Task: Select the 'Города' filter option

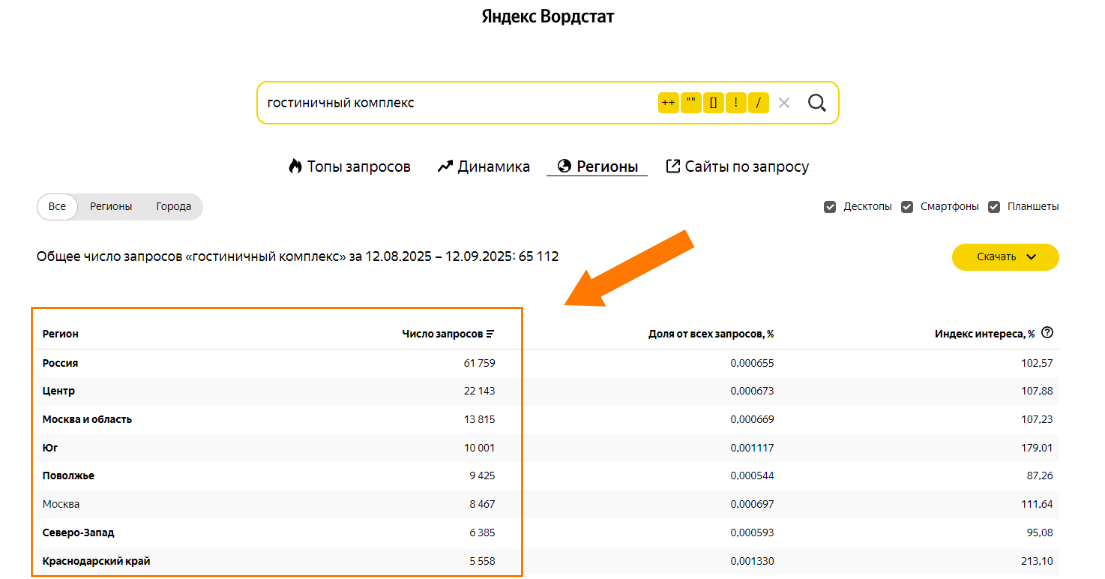Action: click(x=173, y=207)
